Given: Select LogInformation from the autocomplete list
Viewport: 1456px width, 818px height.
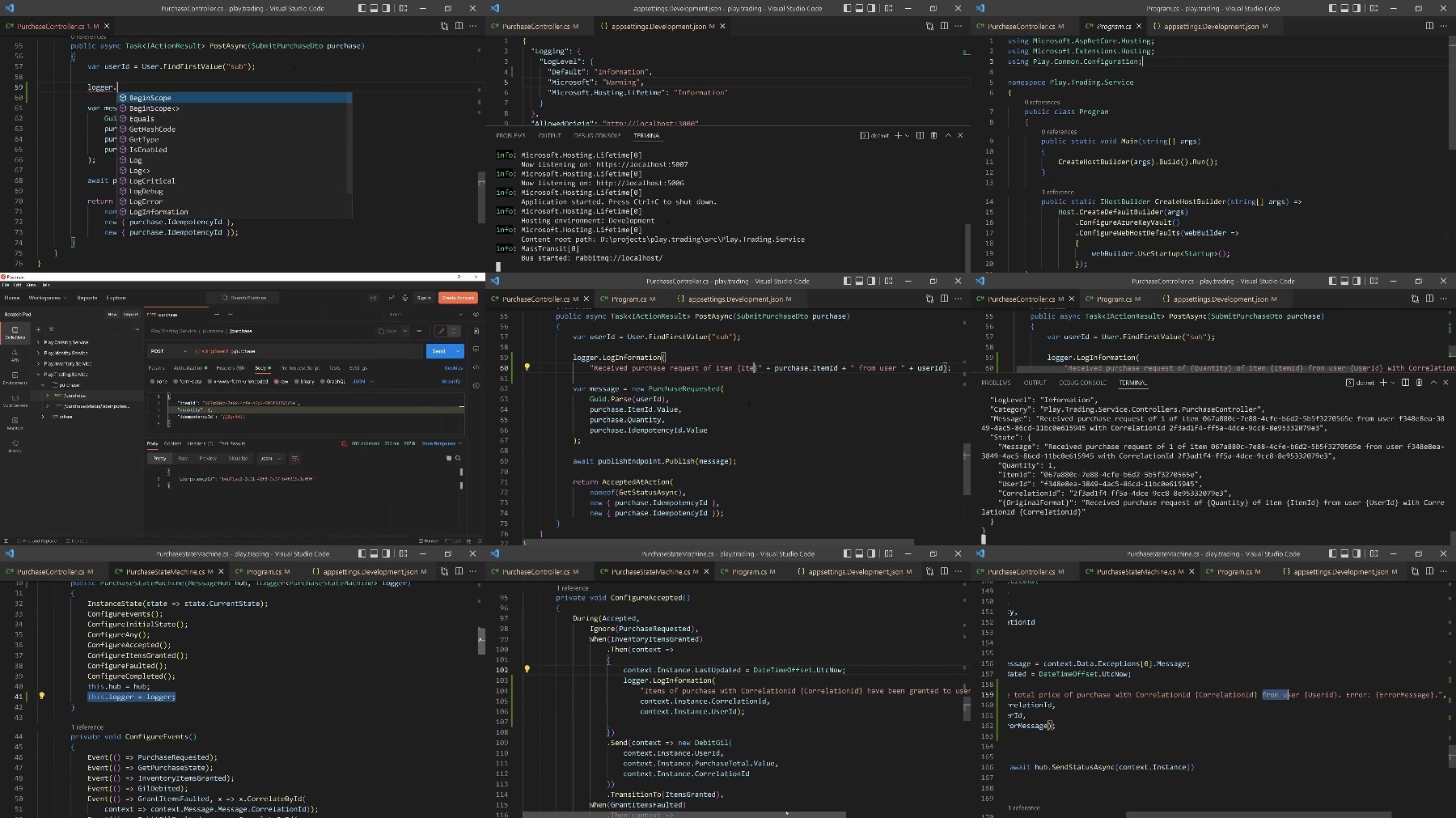Looking at the screenshot, I should click(x=159, y=212).
